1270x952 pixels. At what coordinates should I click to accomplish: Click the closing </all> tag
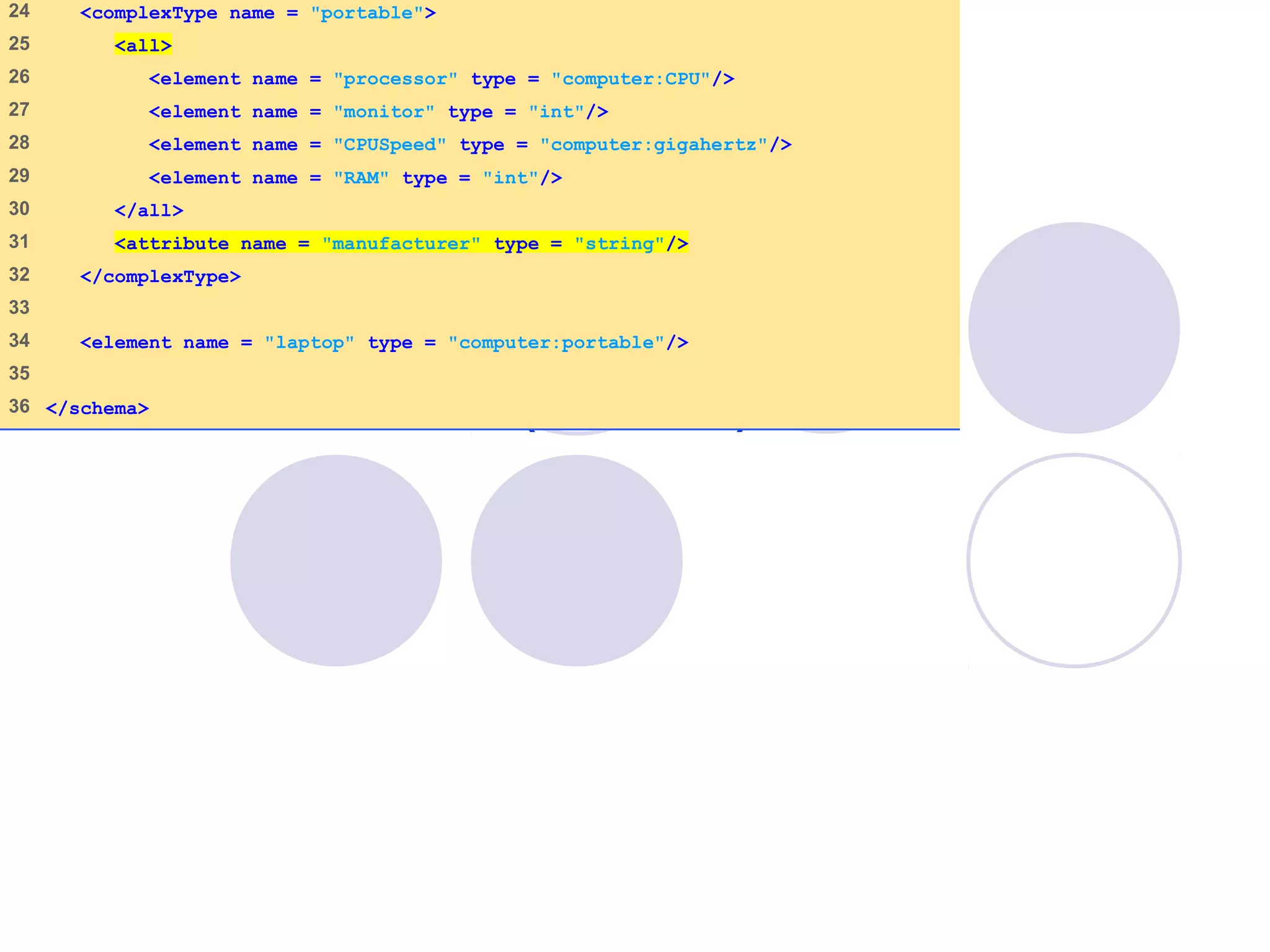tap(149, 211)
